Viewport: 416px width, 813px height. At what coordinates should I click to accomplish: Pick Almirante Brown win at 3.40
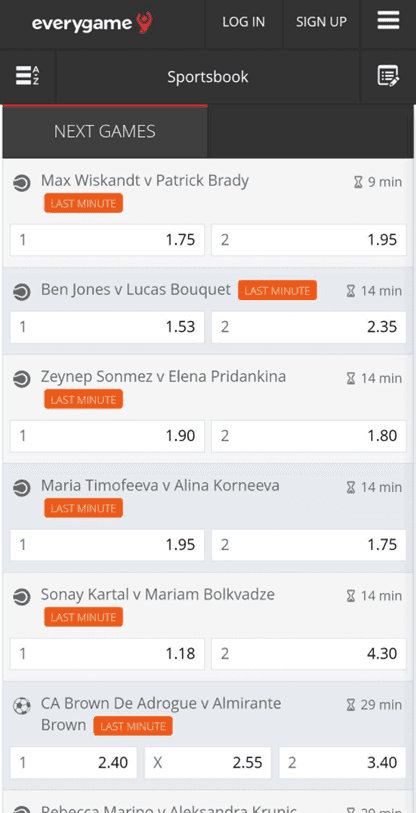pyautogui.click(x=343, y=763)
